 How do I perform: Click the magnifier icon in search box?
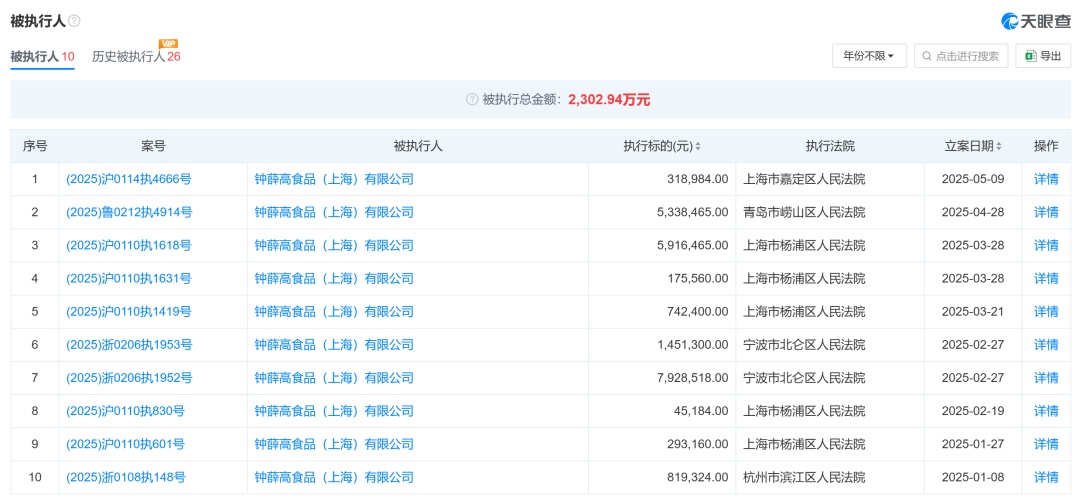pos(926,56)
